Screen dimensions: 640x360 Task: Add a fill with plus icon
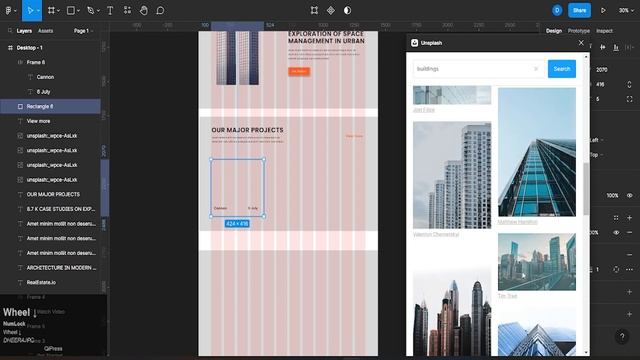[x=629, y=218]
